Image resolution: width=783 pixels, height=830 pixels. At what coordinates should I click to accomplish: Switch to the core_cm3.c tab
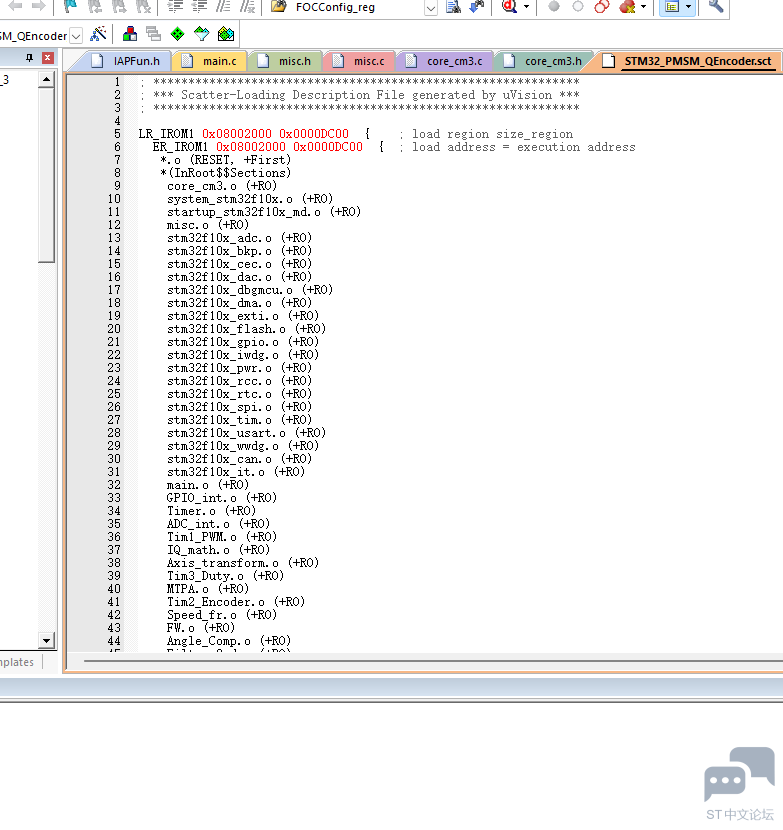[445, 61]
